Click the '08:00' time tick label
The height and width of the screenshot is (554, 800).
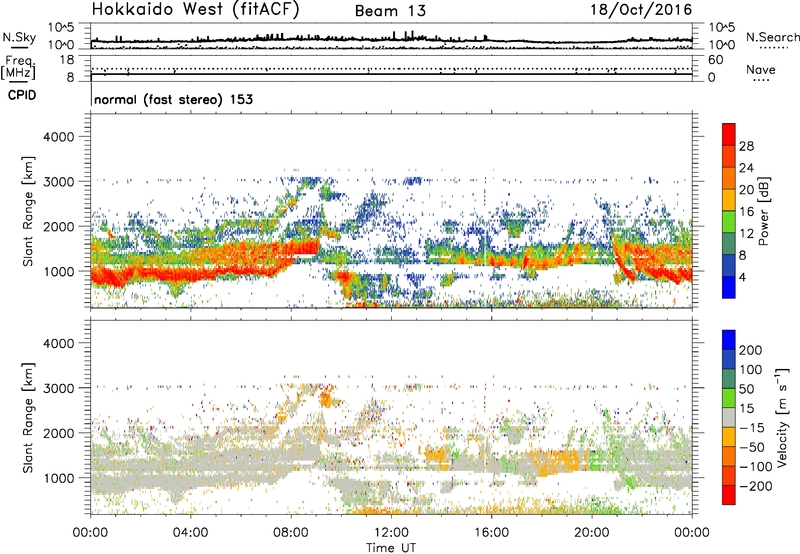coord(291,533)
